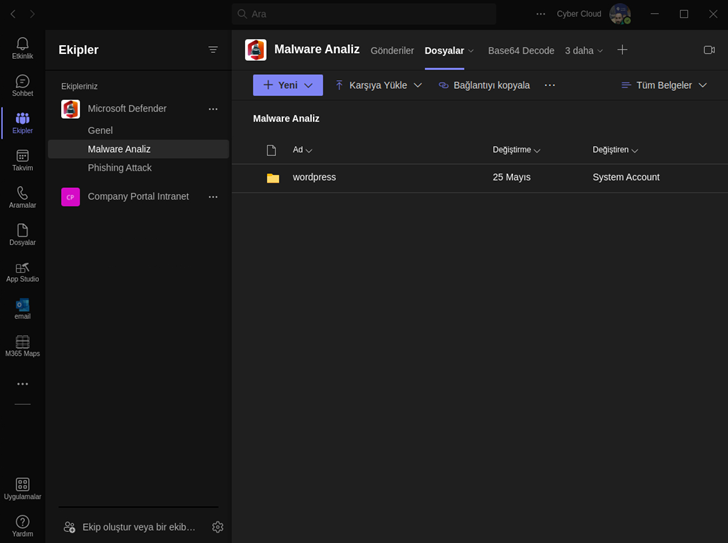Open the Cyber Cloud profile picture
This screenshot has width=728, height=543.
pos(619,14)
